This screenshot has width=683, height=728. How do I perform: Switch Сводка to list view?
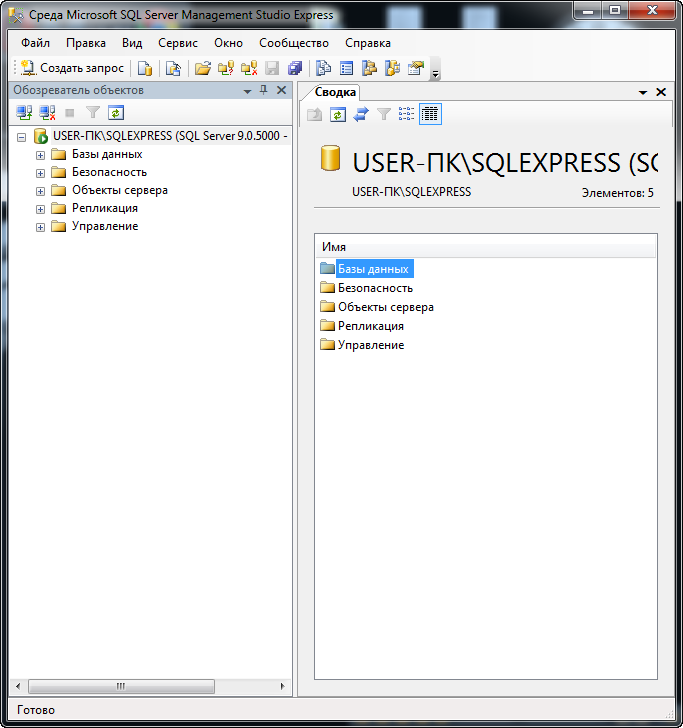(x=406, y=114)
